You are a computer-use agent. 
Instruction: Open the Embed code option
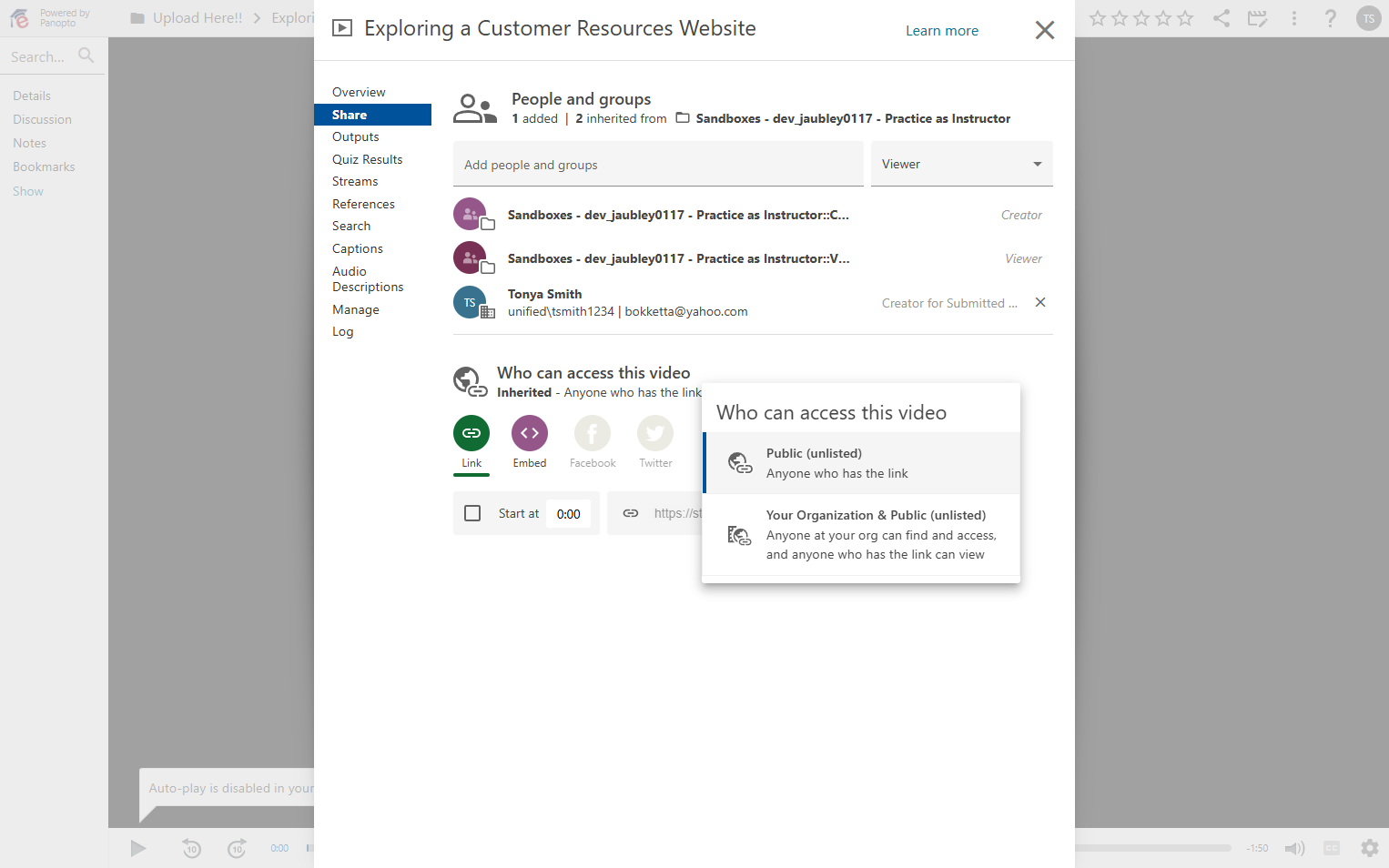point(530,433)
